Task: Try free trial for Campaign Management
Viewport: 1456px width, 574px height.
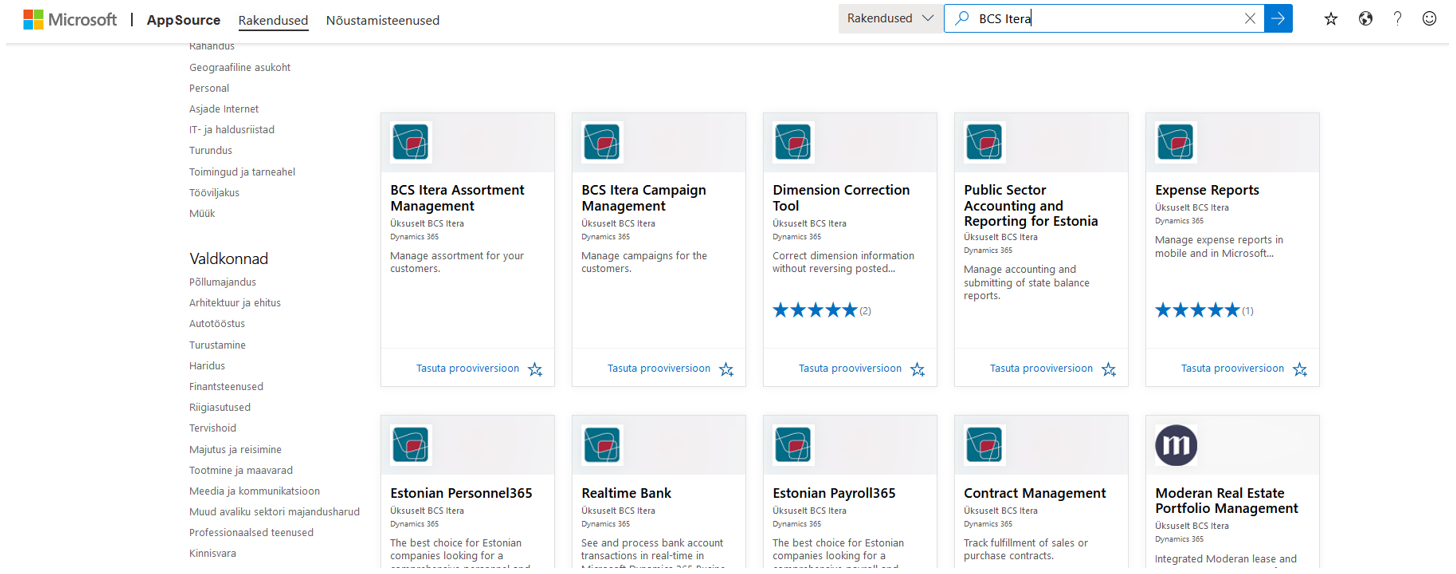Action: coord(659,368)
